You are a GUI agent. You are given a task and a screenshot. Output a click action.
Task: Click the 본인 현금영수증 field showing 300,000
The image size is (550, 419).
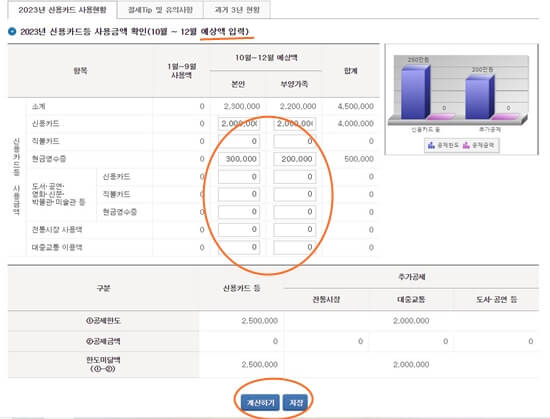coord(239,159)
